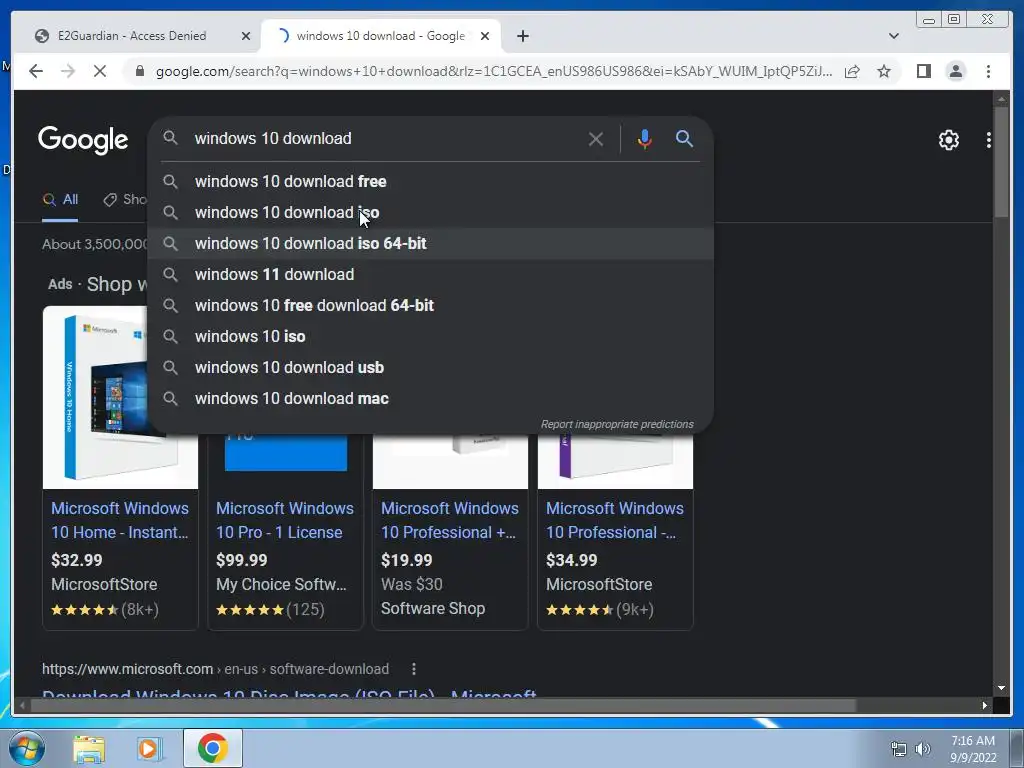Click 'Report inappropriate predictions' link
Screen dimensions: 1024x768
(x=617, y=424)
